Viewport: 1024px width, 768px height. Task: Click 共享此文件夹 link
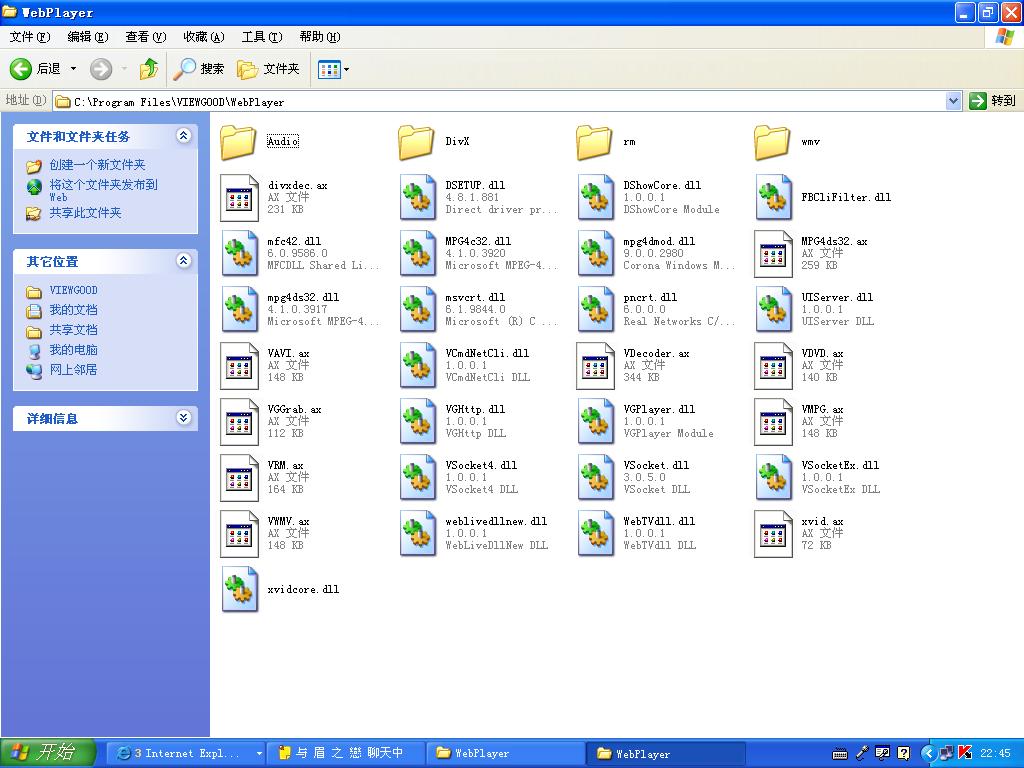[x=86, y=213]
